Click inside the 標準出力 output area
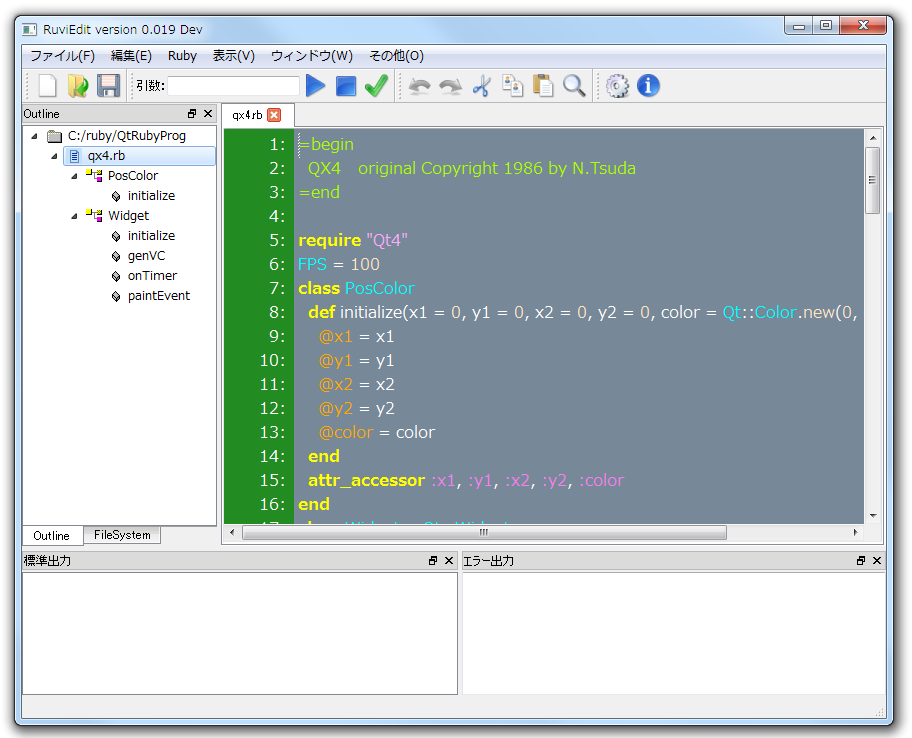This screenshot has width=912, height=738. click(240, 633)
